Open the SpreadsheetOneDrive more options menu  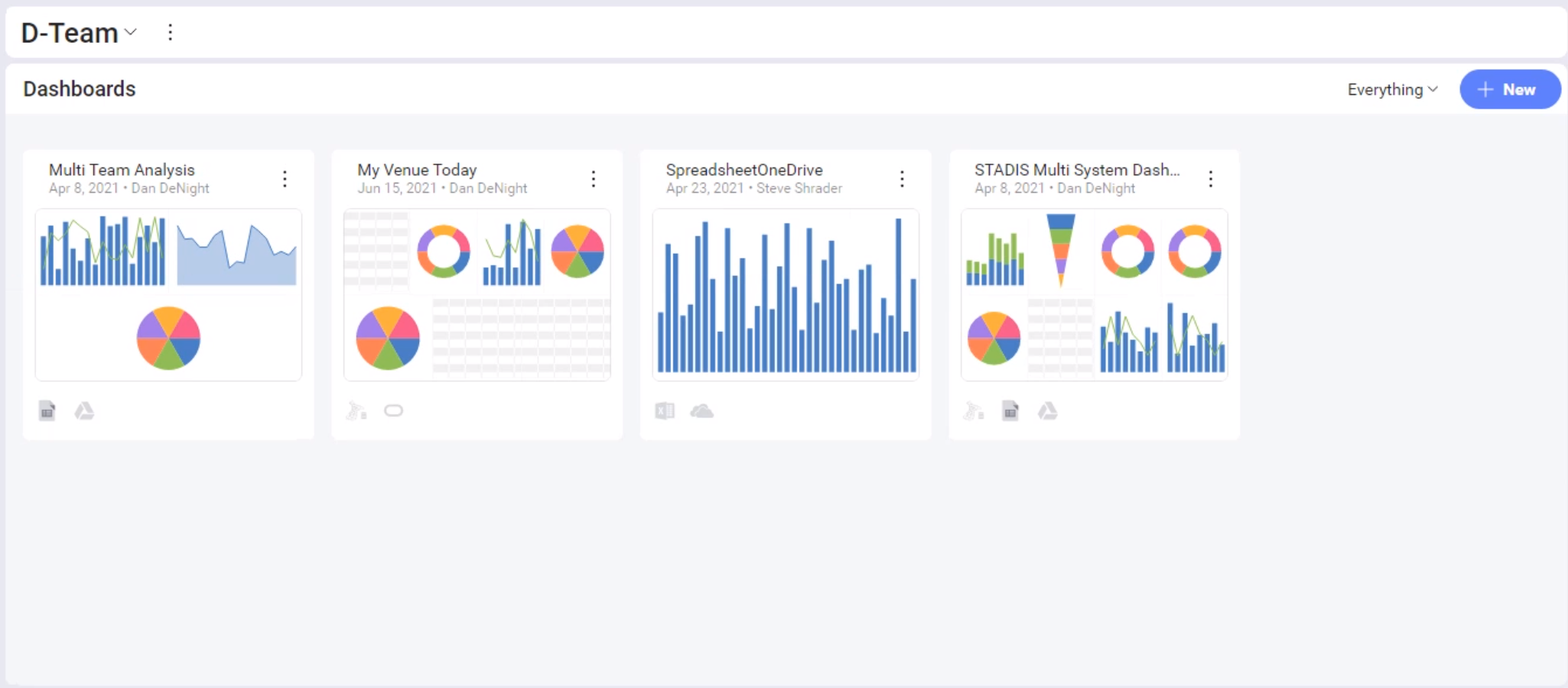(x=902, y=179)
